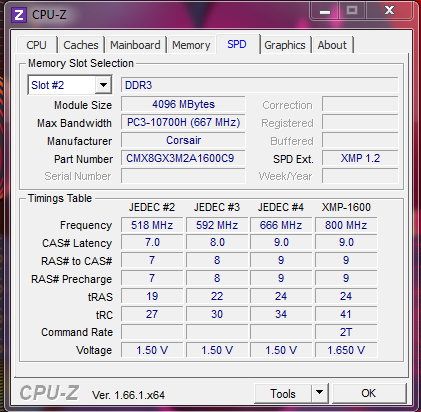Screen dimensions: 421x412
Task: Click the CPU-Z purple Z title icon
Action: pyautogui.click(x=19, y=15)
